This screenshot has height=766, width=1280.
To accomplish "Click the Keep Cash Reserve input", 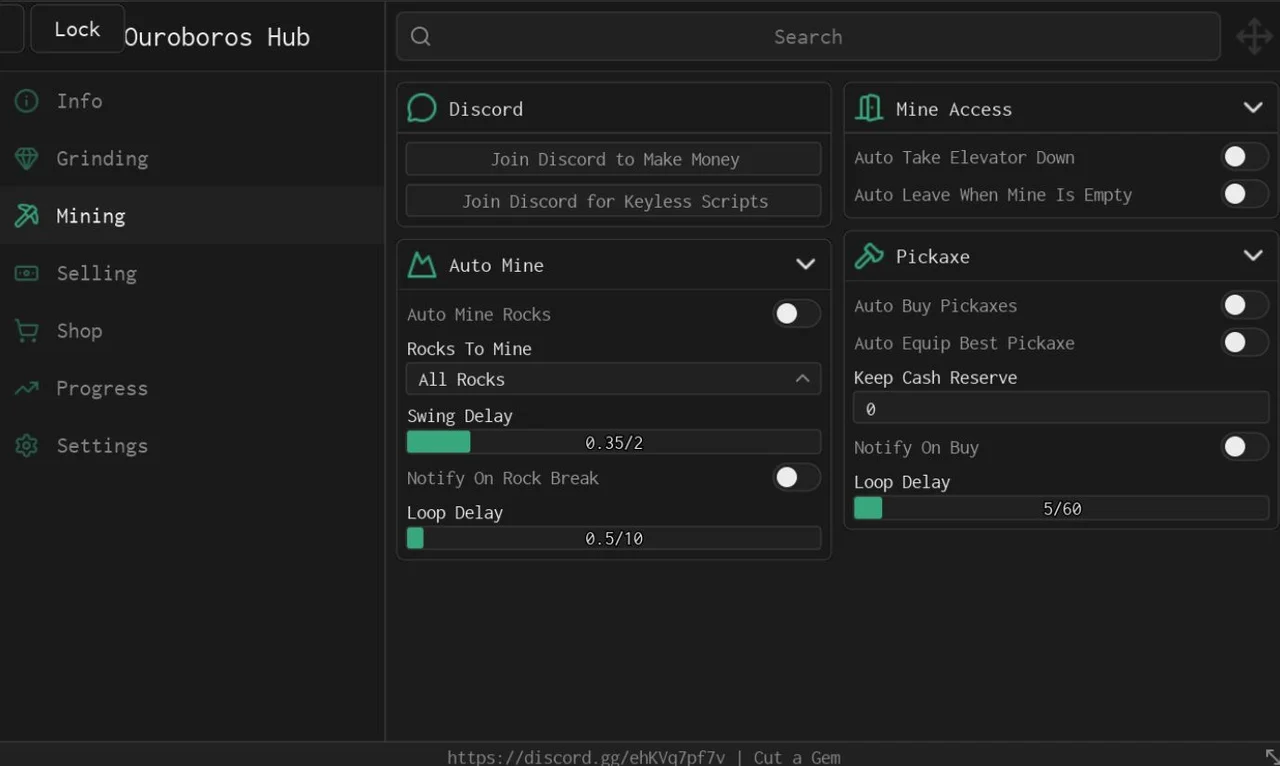I will (1061, 409).
